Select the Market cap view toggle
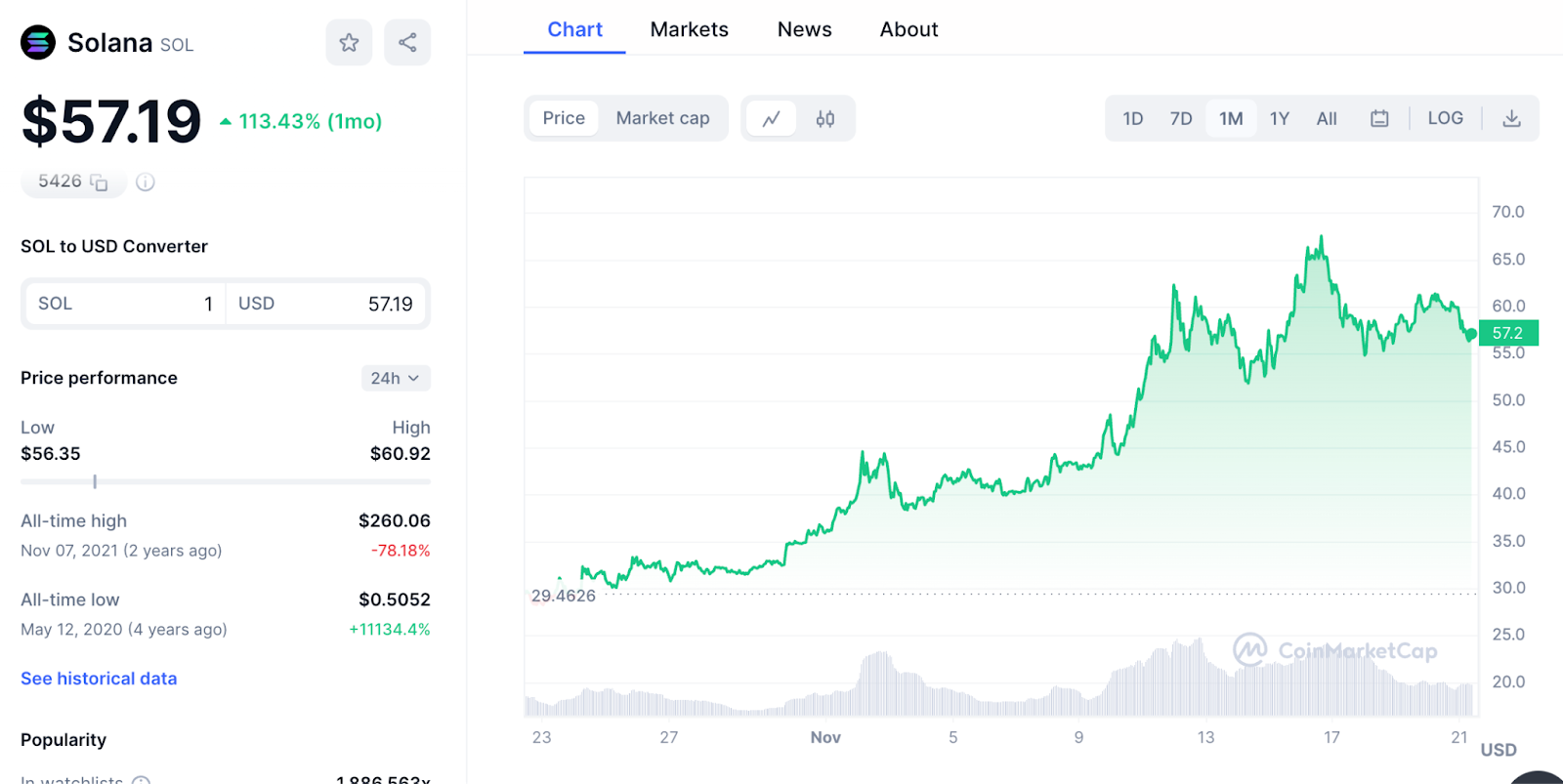1563x784 pixels. (x=662, y=118)
